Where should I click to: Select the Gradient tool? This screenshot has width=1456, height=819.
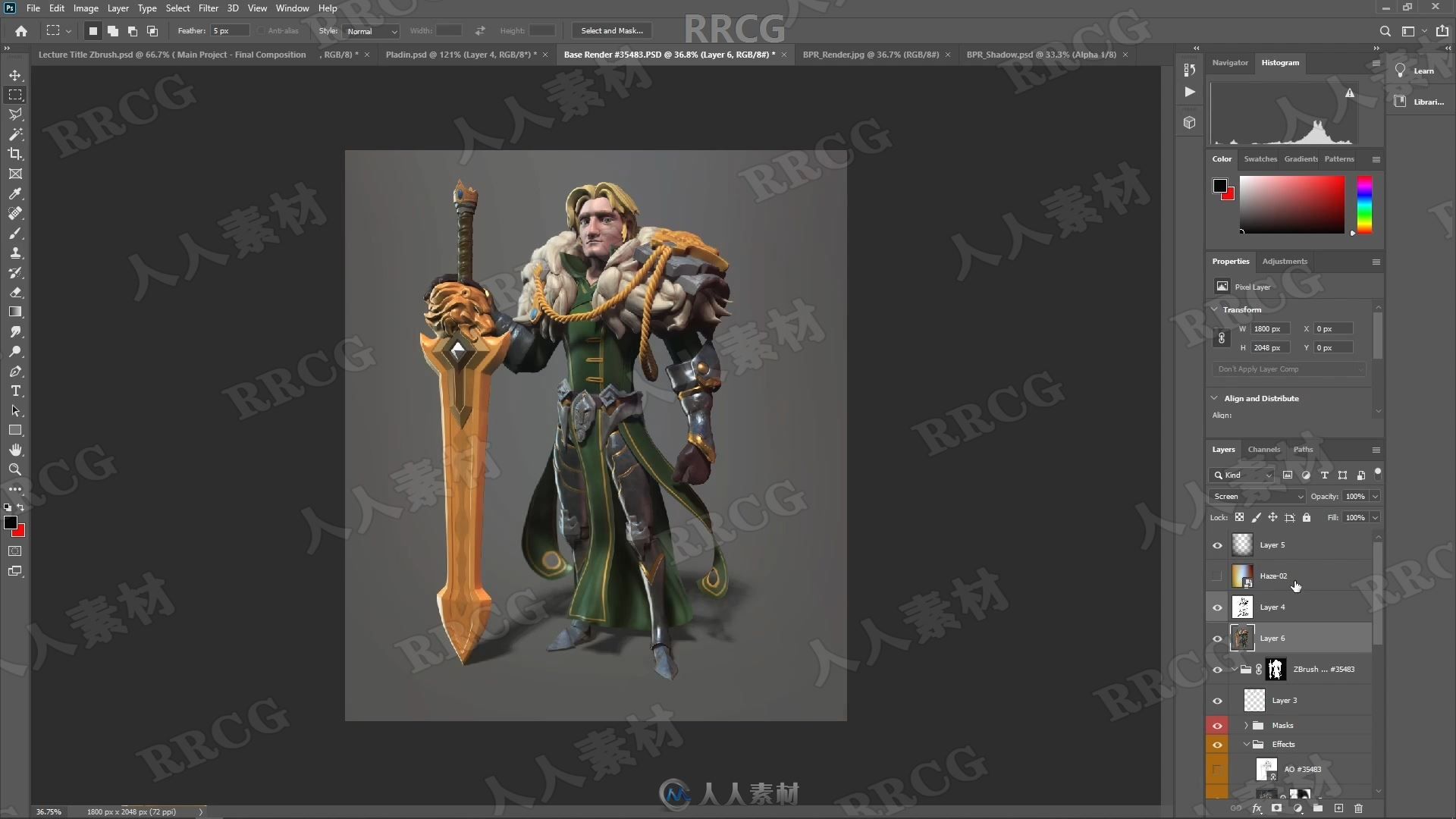tap(14, 311)
